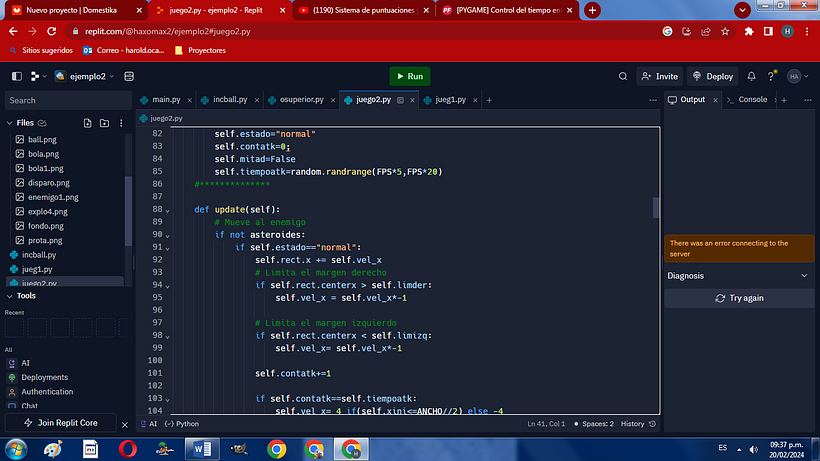Select disparo.png file
The height and width of the screenshot is (461, 820).
(x=48, y=183)
